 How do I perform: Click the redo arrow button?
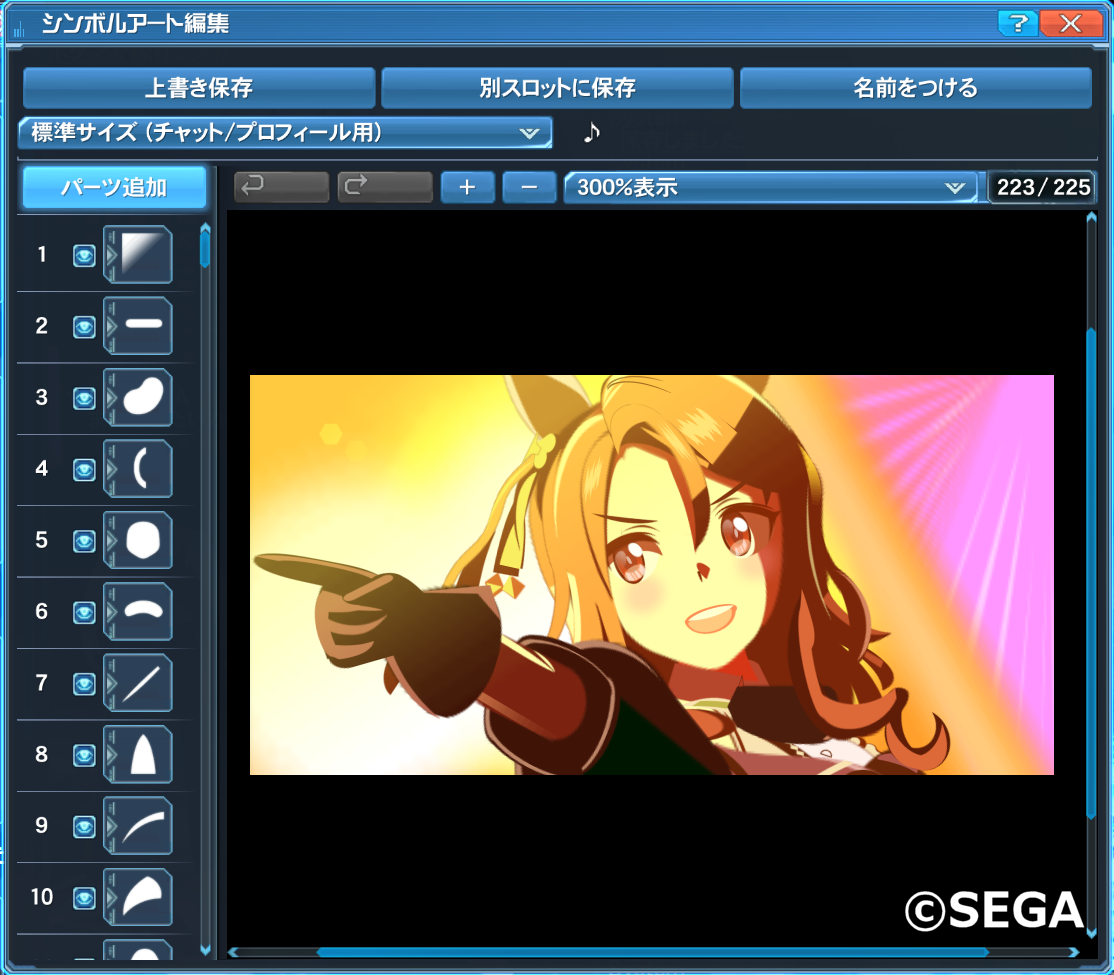coord(385,187)
